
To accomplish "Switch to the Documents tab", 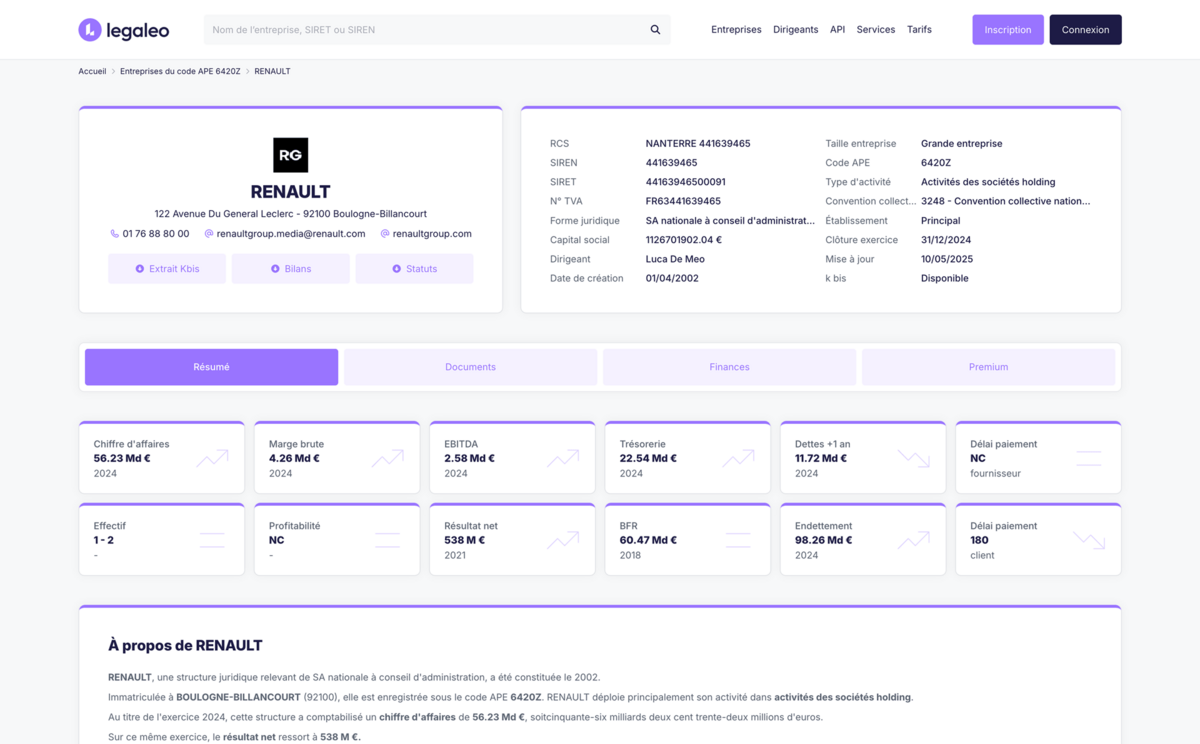I will [x=470, y=367].
